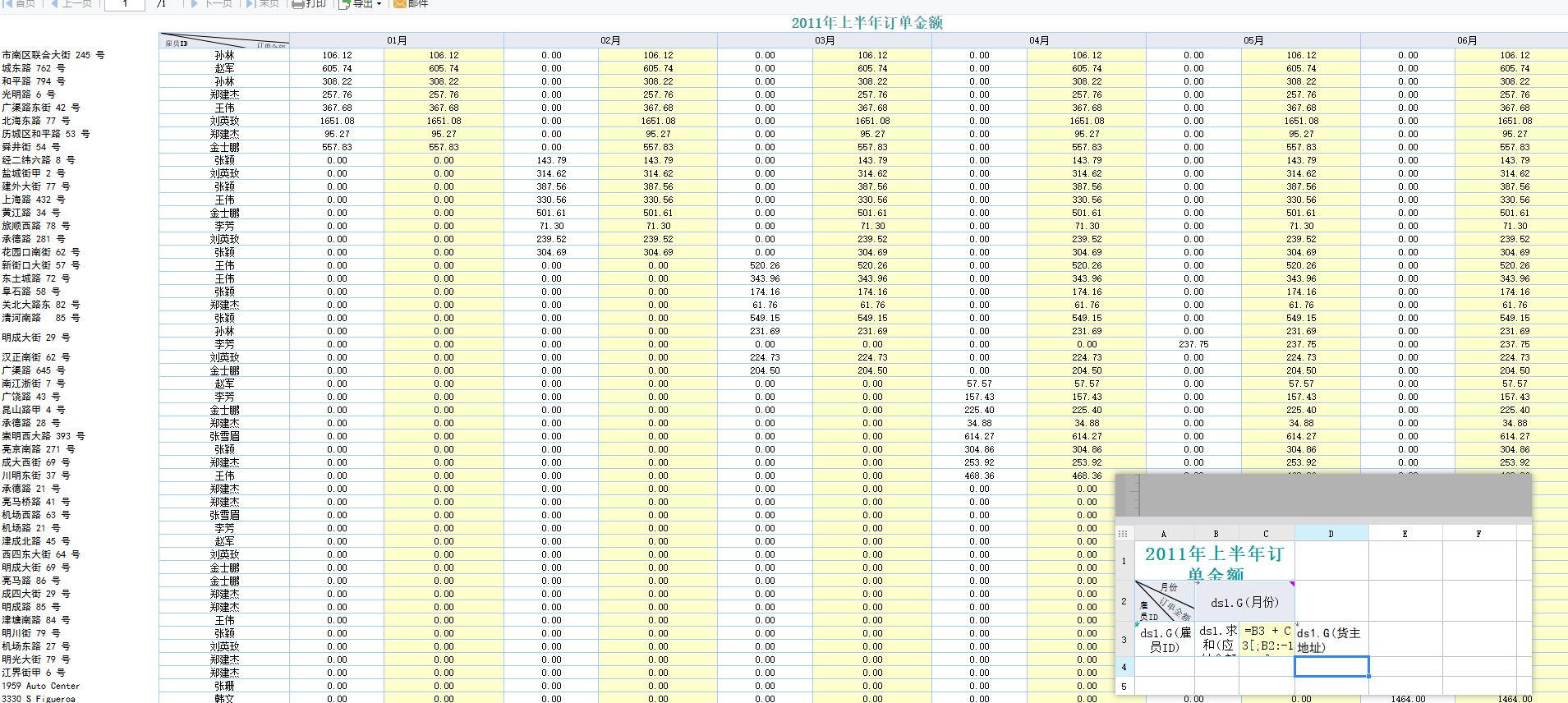Click address 西四东大街 64 号

[41, 554]
